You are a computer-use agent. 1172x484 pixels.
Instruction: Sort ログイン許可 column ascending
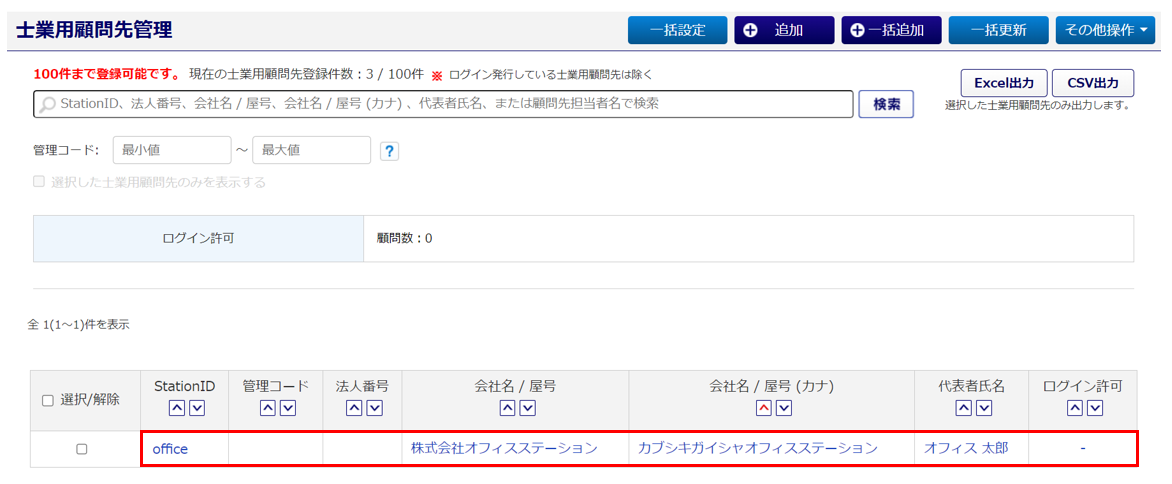(x=1073, y=408)
